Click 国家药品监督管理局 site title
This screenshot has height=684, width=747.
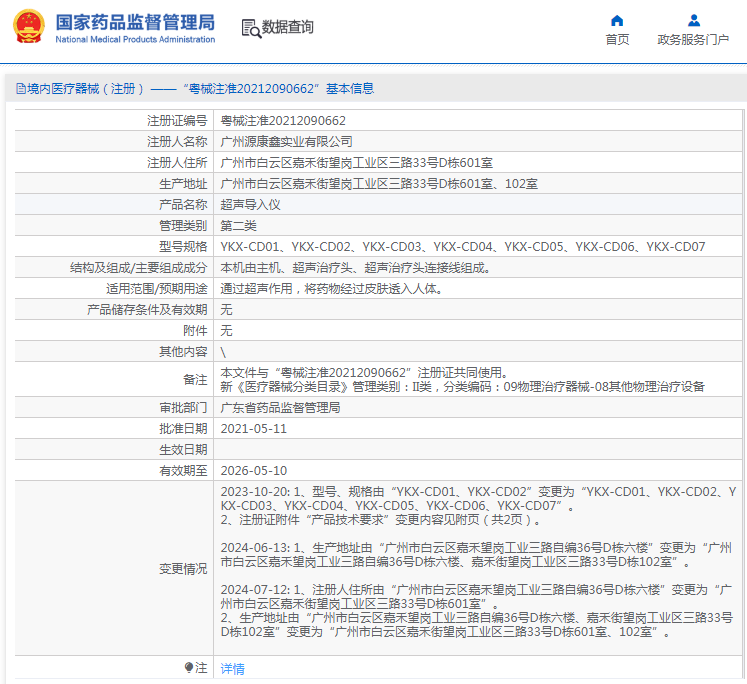[x=135, y=22]
